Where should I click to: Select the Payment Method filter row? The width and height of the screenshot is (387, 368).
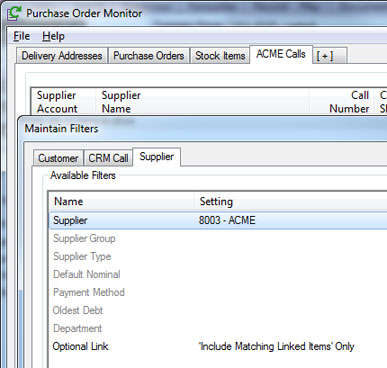coord(218,292)
